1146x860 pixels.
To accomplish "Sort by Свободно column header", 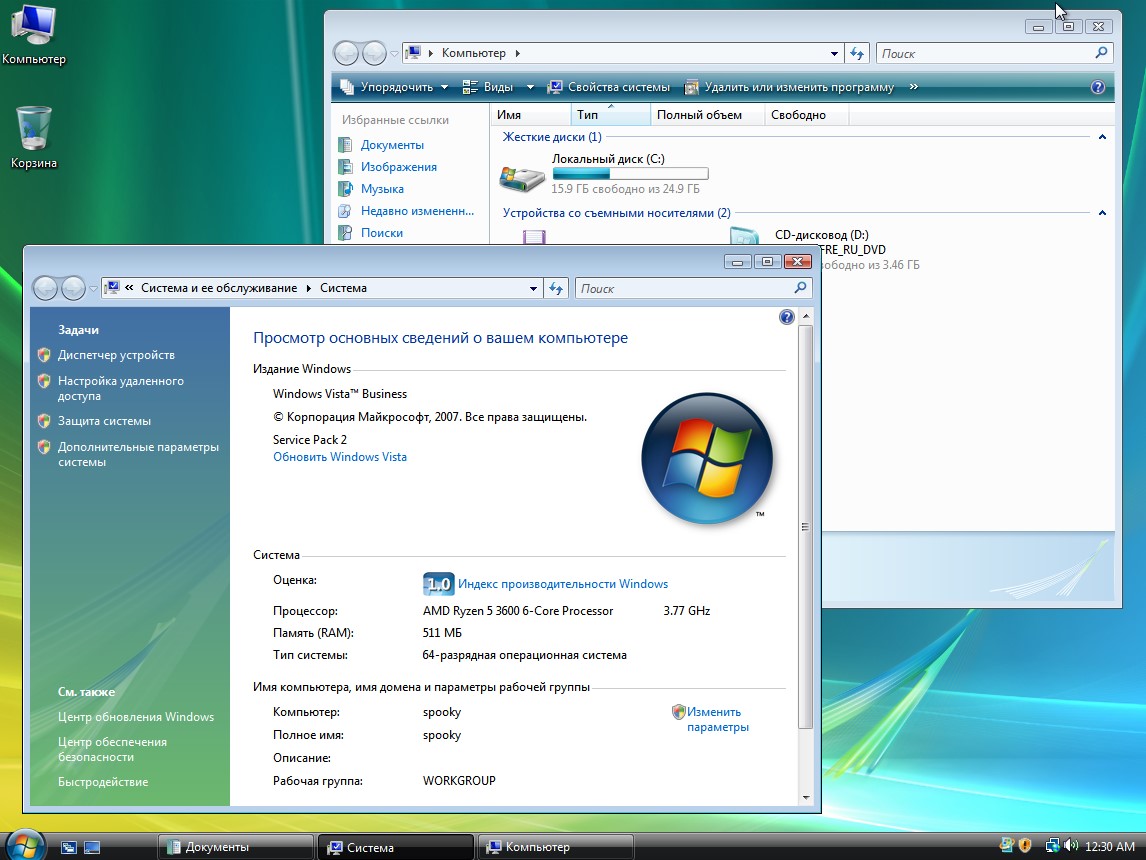I will click(807, 115).
